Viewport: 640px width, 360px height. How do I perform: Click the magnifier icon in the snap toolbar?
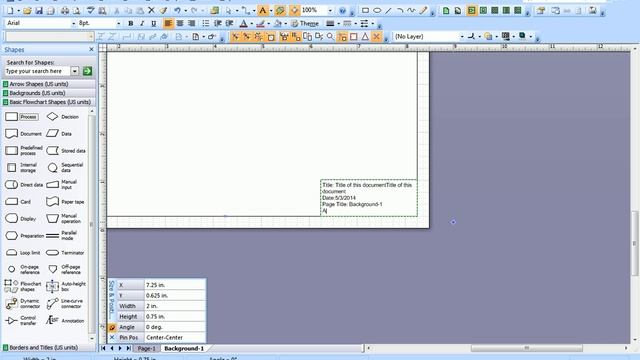pos(330,37)
